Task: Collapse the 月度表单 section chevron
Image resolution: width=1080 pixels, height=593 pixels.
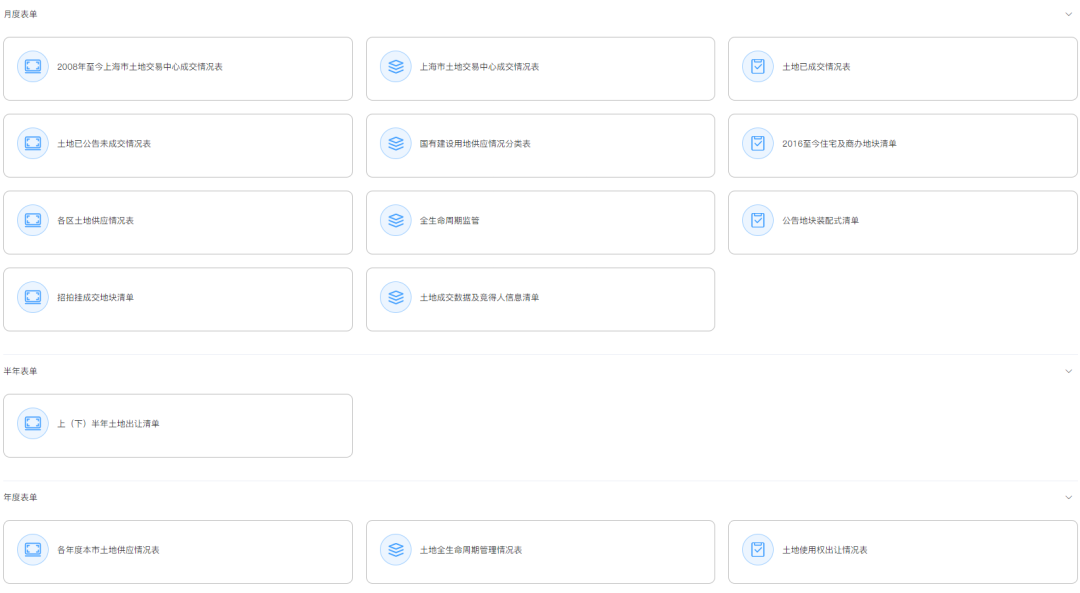Action: coord(1068,15)
